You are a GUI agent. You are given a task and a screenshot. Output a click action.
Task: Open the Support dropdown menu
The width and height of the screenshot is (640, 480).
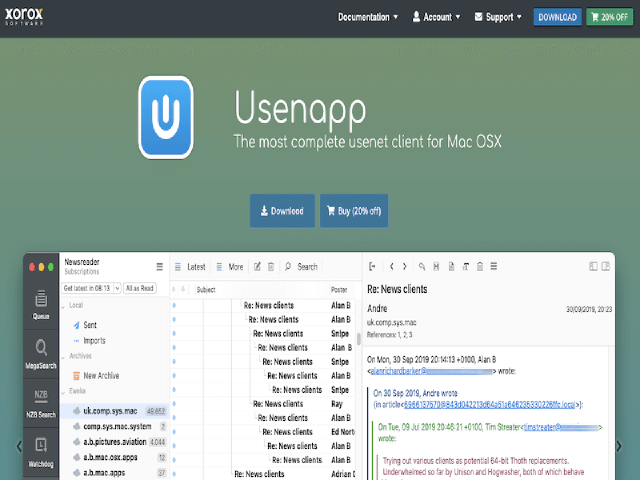498,17
